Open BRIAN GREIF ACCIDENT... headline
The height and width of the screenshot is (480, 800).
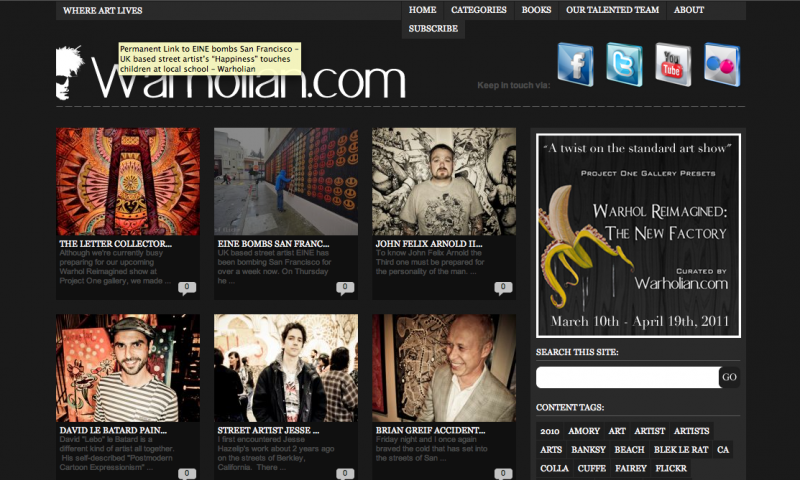click(x=431, y=430)
